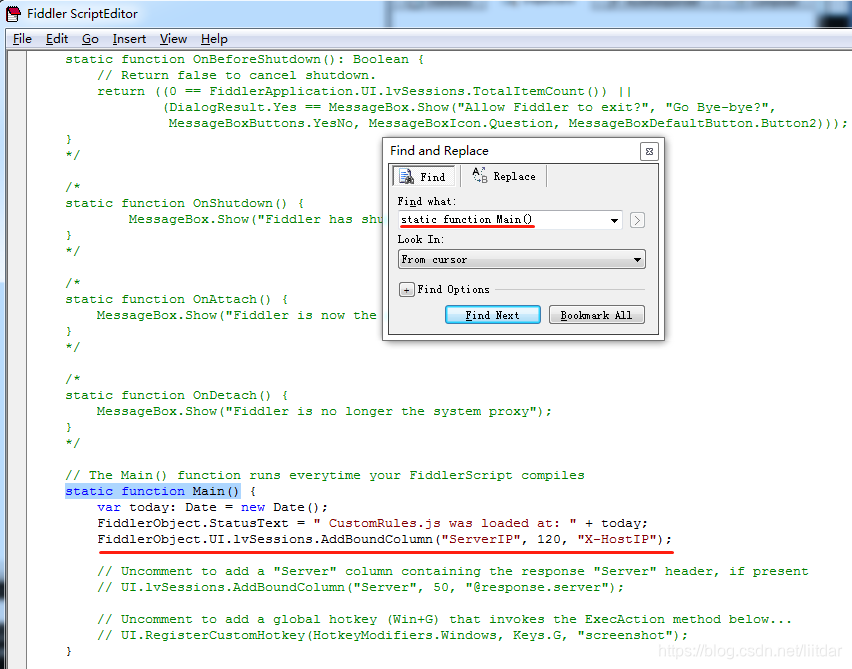Click the MessageBoxButtons.YesNo code line
This screenshot has width=852, height=669.
(x=508, y=123)
